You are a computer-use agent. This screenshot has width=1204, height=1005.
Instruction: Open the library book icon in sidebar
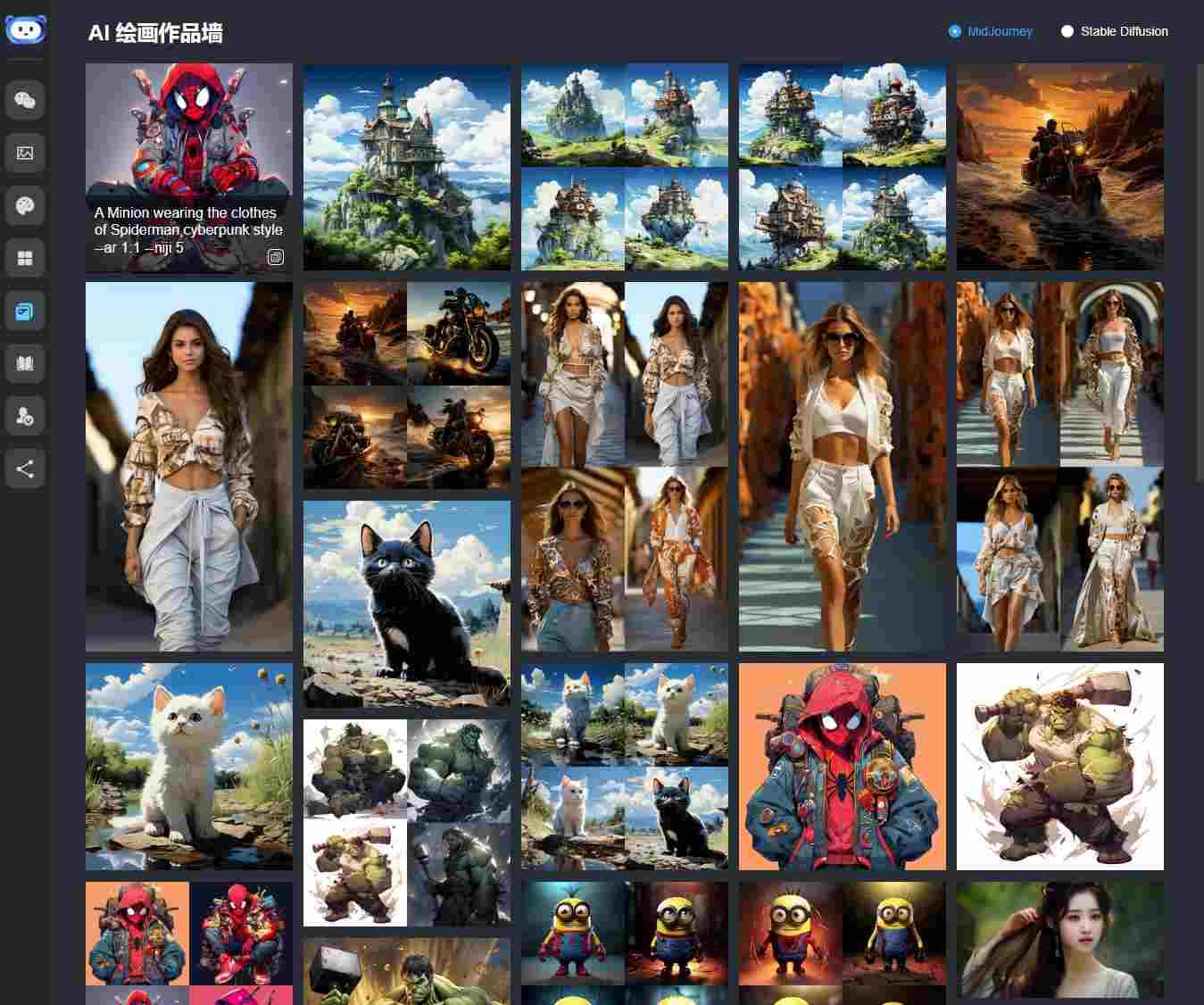(24, 363)
